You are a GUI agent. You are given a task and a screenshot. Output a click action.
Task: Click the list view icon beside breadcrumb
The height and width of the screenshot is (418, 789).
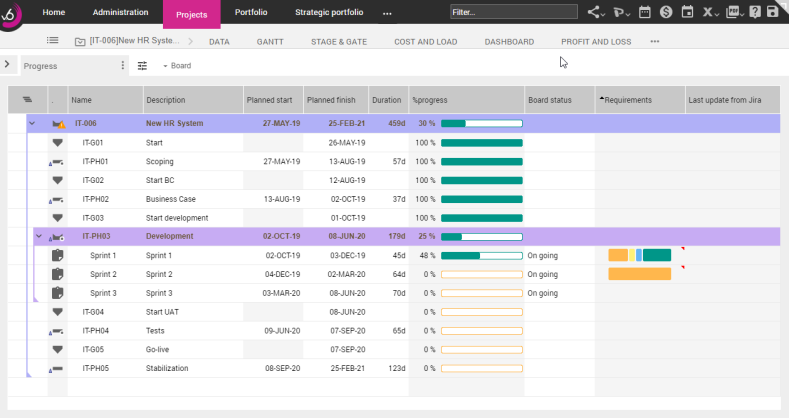[x=53, y=40]
